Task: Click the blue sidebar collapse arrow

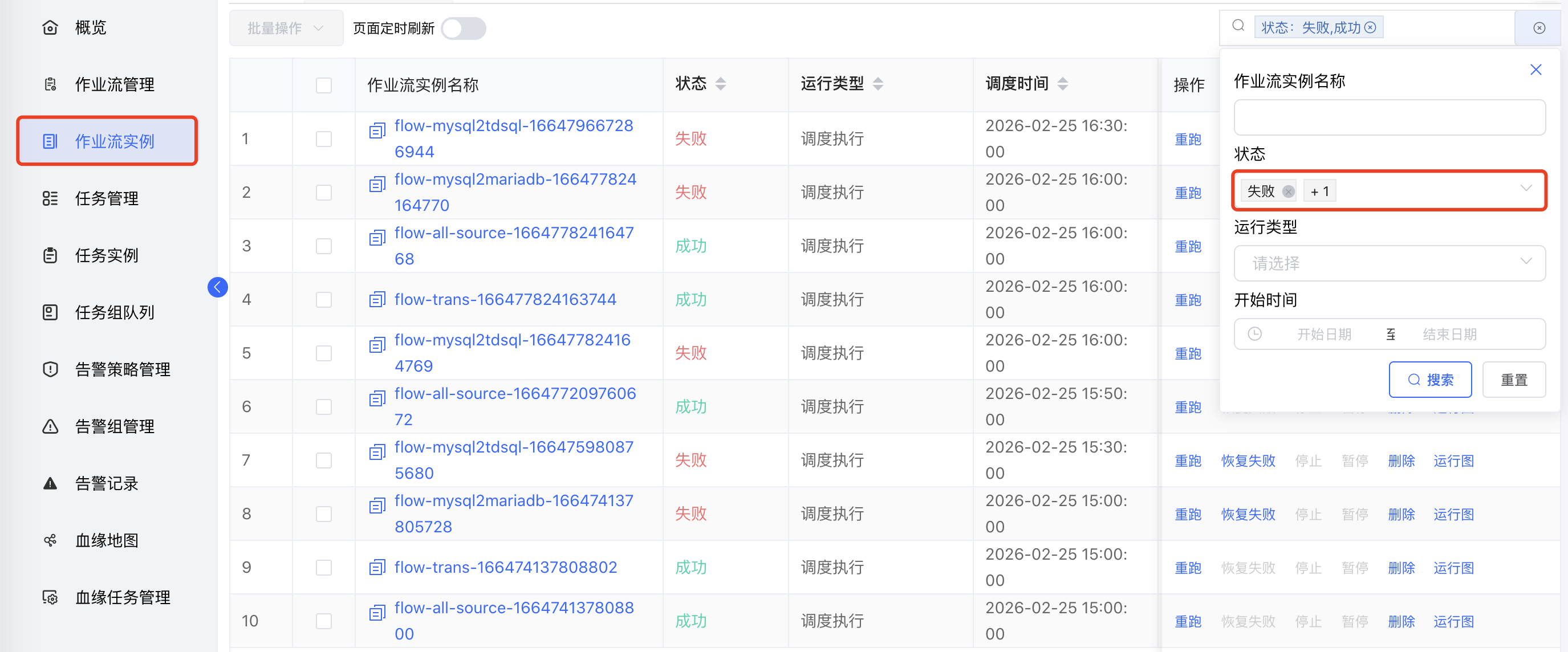Action: [x=217, y=287]
